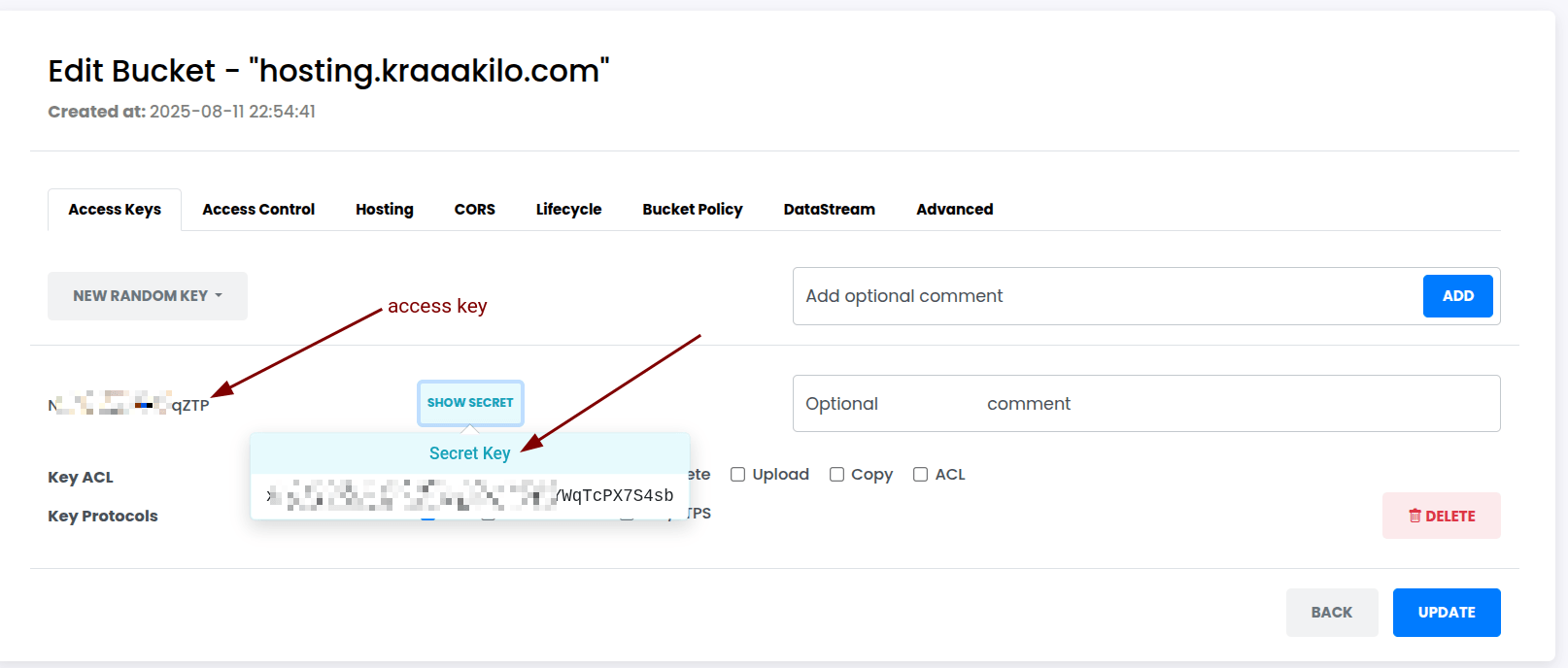1568x668 pixels.
Task: Click the trash icon on the DELETE button
Action: [x=1415, y=516]
